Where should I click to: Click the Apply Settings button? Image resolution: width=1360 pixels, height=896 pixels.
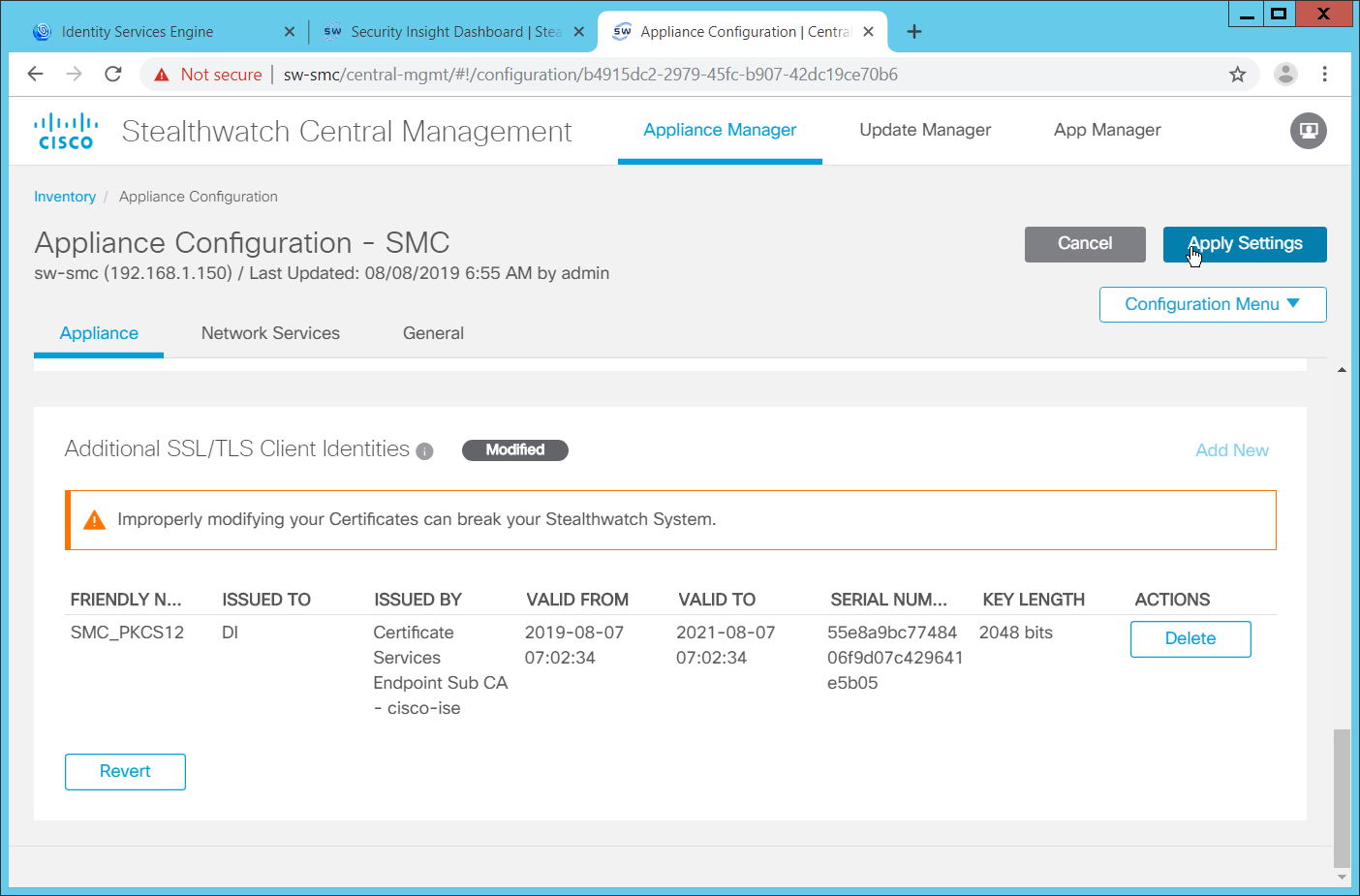[1244, 244]
